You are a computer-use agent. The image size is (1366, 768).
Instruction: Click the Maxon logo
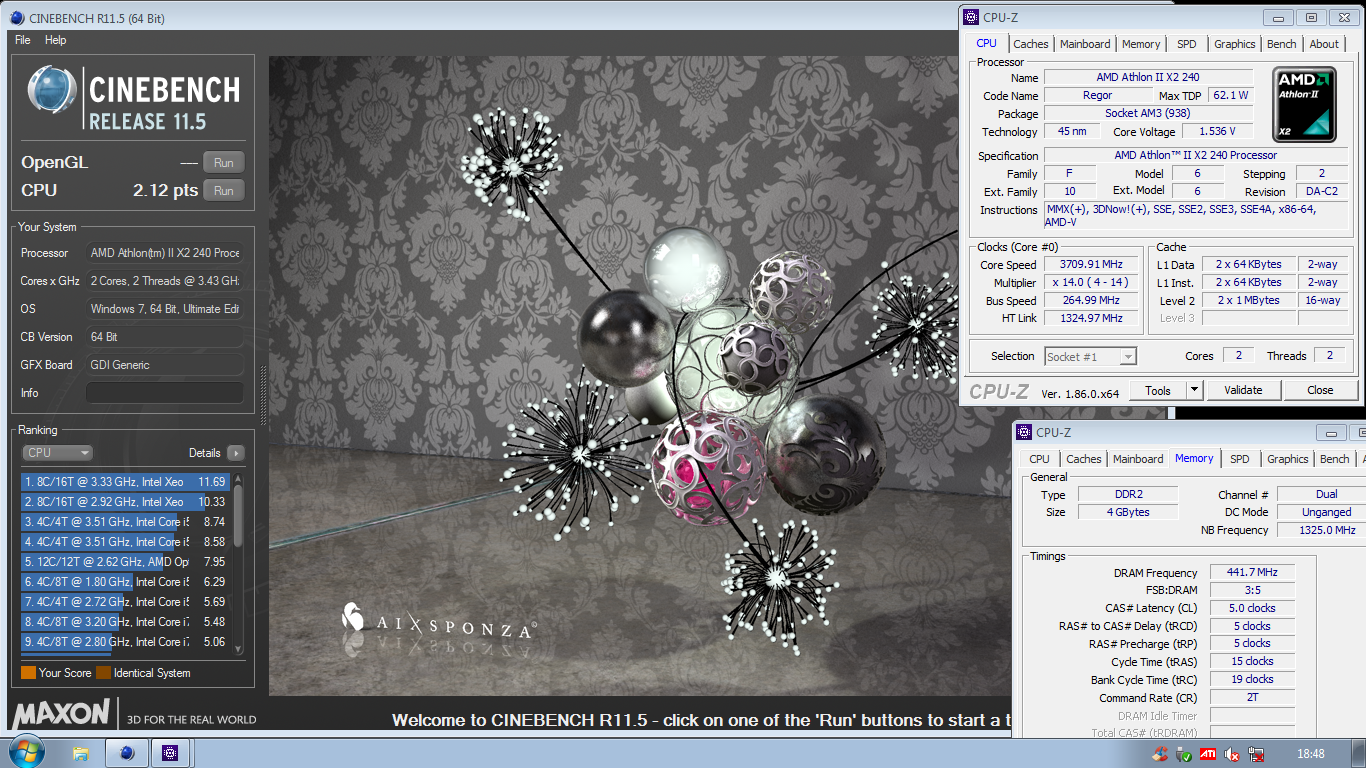(61, 714)
